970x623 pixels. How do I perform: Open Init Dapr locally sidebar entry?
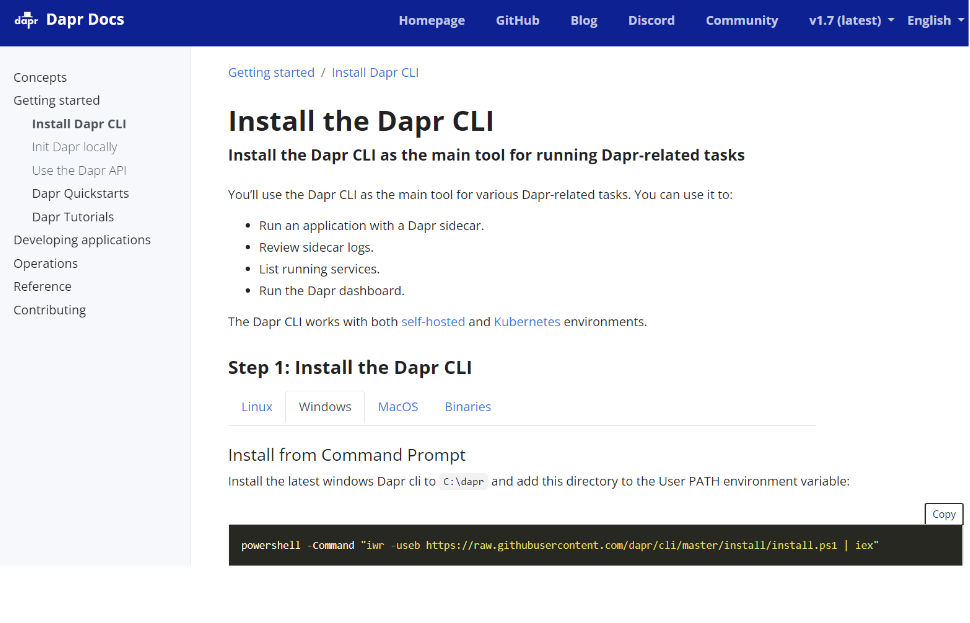coord(75,147)
